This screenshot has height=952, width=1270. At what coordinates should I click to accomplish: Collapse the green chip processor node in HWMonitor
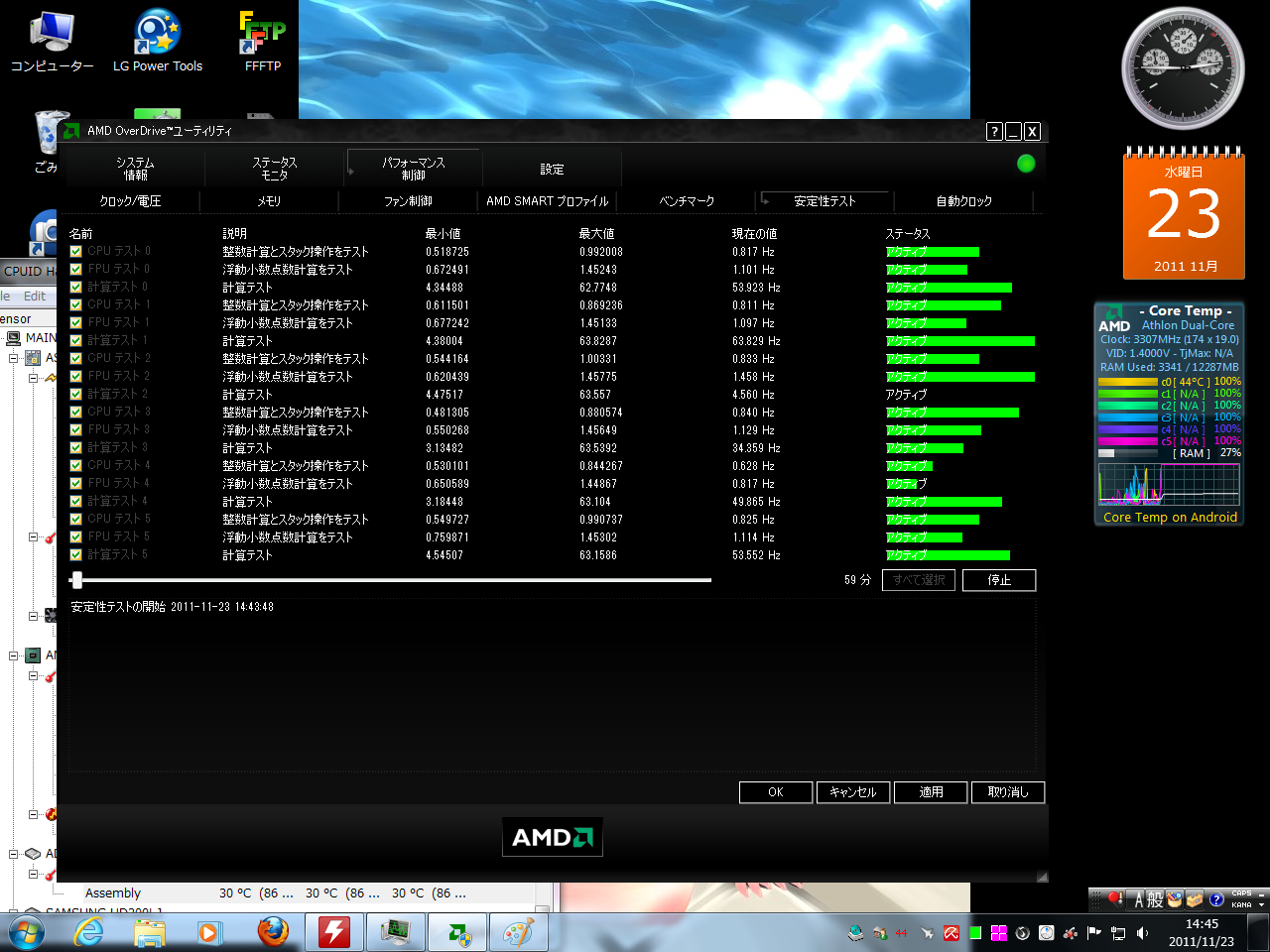14,655
